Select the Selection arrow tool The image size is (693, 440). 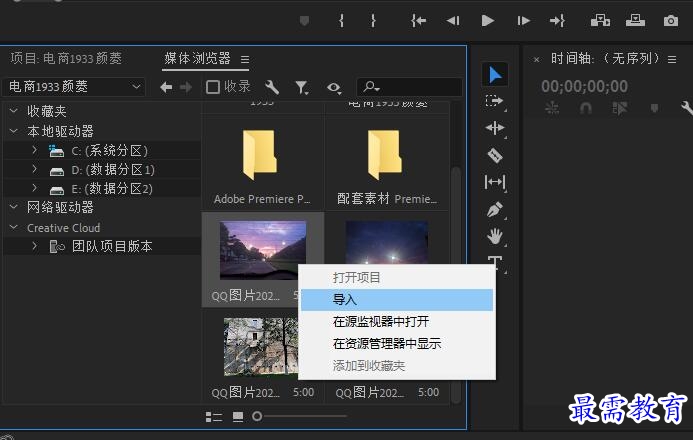(495, 75)
